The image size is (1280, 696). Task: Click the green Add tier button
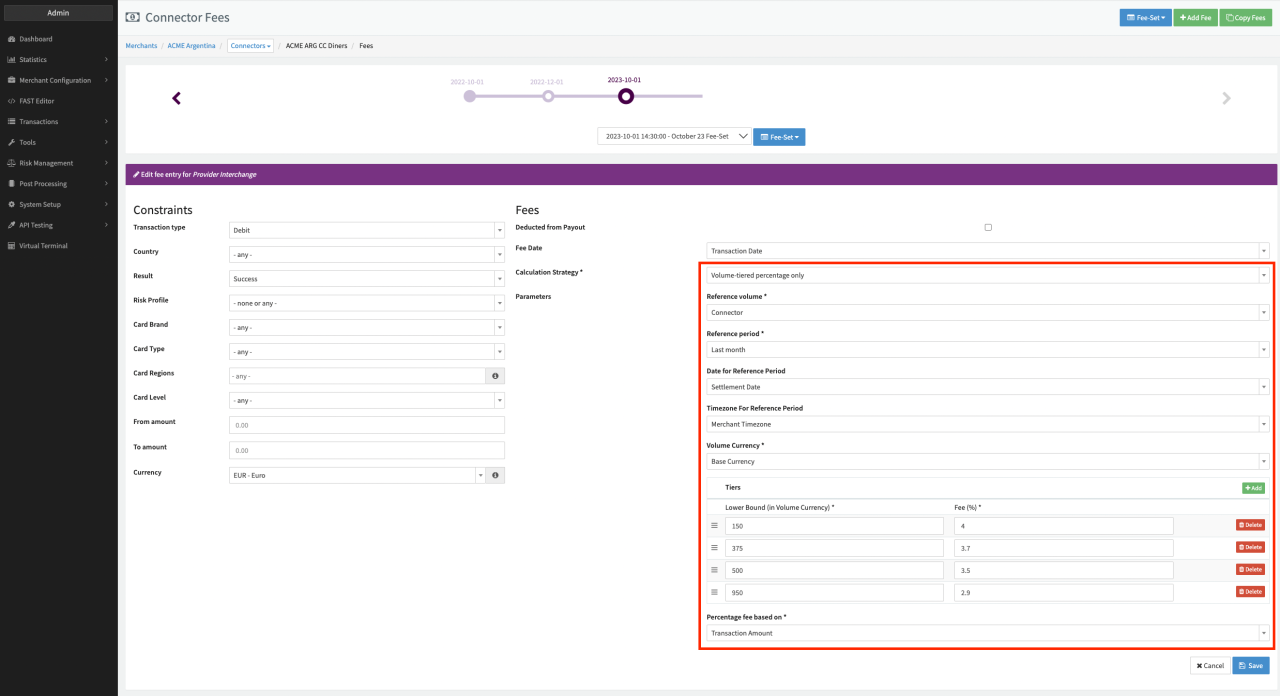point(1252,488)
